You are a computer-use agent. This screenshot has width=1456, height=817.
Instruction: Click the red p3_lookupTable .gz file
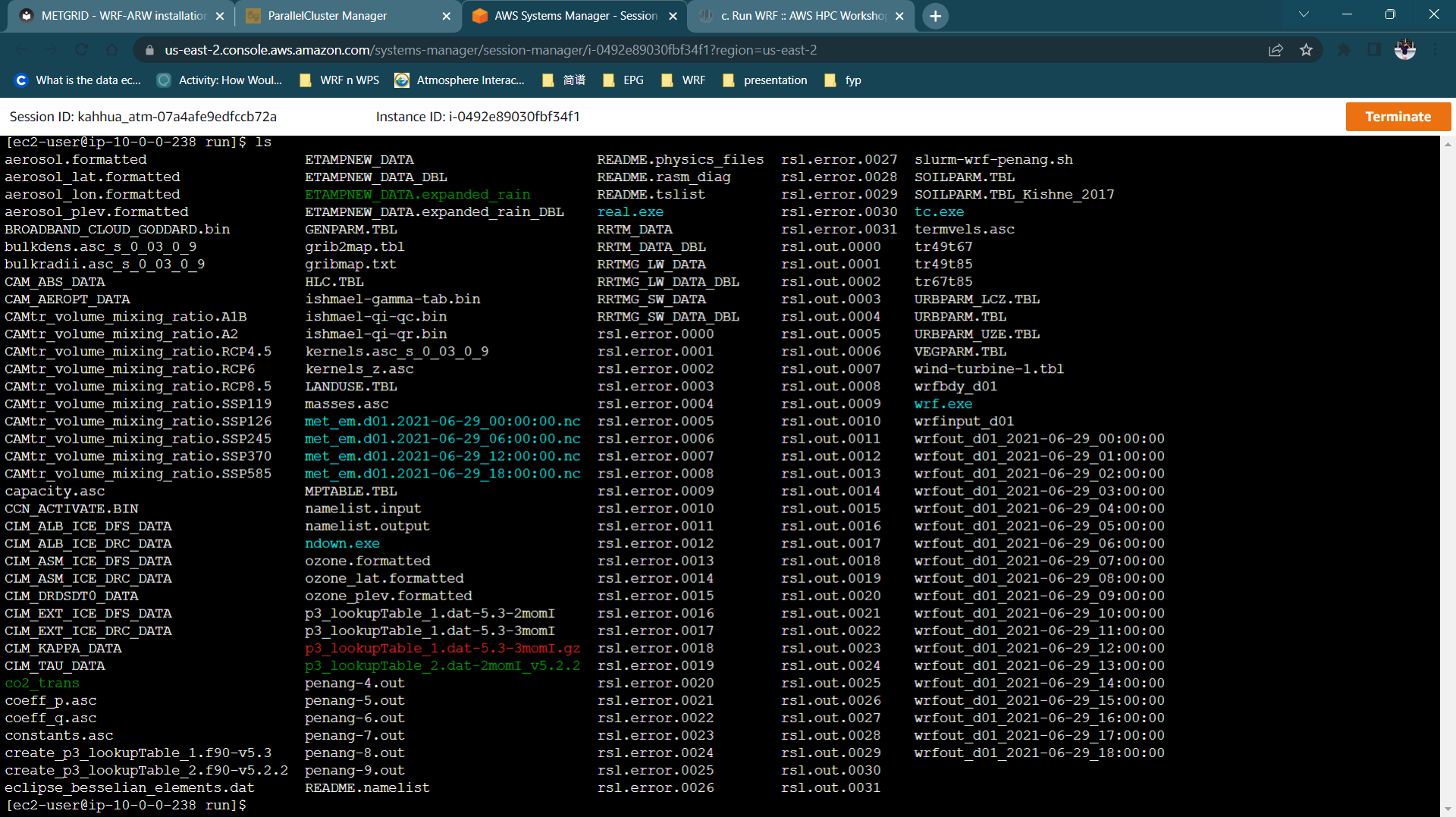pos(442,649)
